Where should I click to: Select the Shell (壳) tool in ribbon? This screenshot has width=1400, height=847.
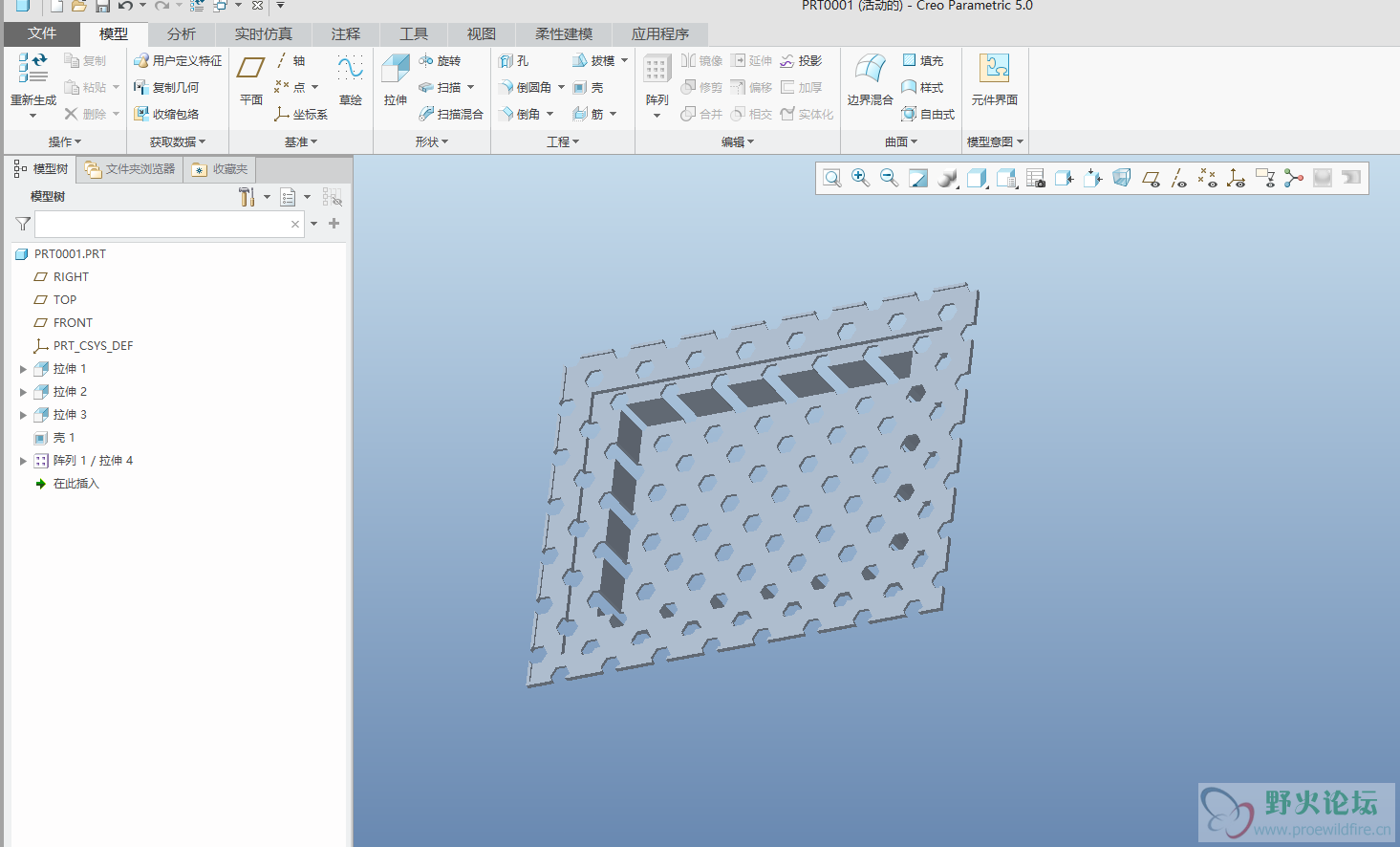[588, 87]
